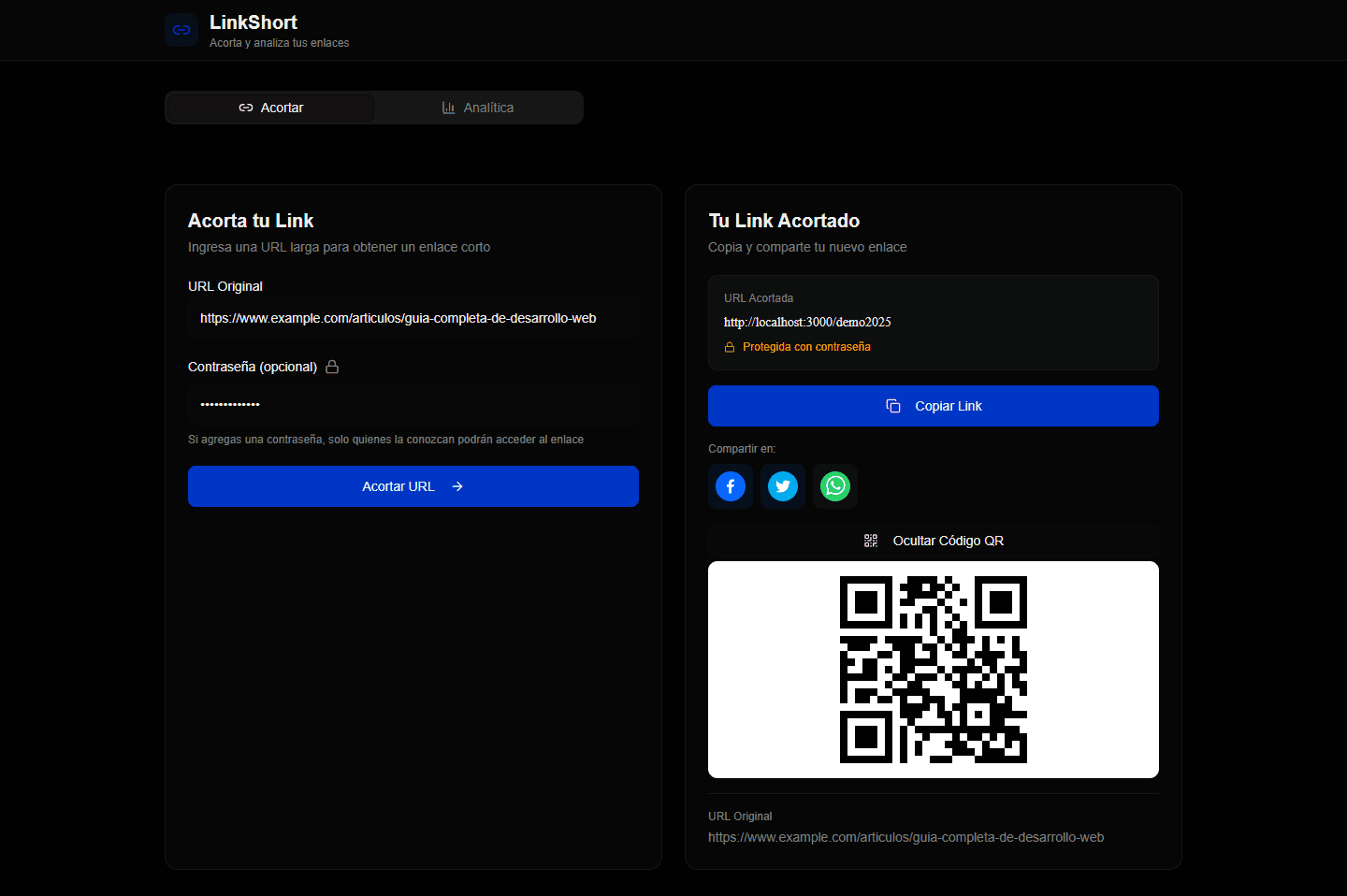1347x896 pixels.
Task: Click the Tu Link Acortado heading
Action: click(x=784, y=221)
